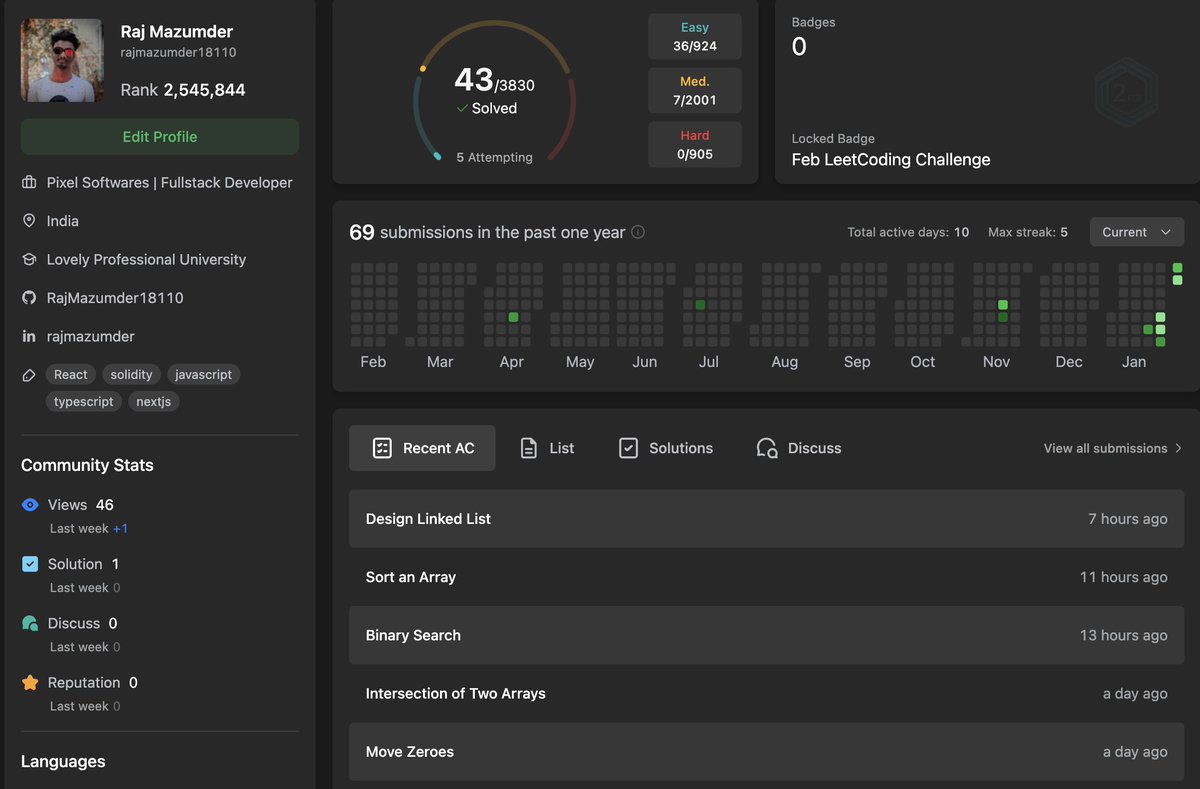1200x789 pixels.
Task: Click the Total active days value
Action: (x=961, y=232)
